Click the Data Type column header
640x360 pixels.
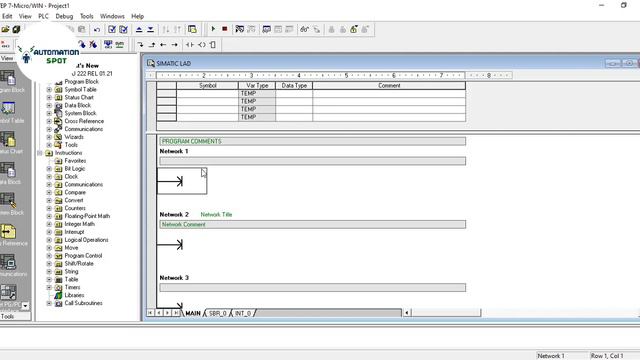tap(294, 86)
